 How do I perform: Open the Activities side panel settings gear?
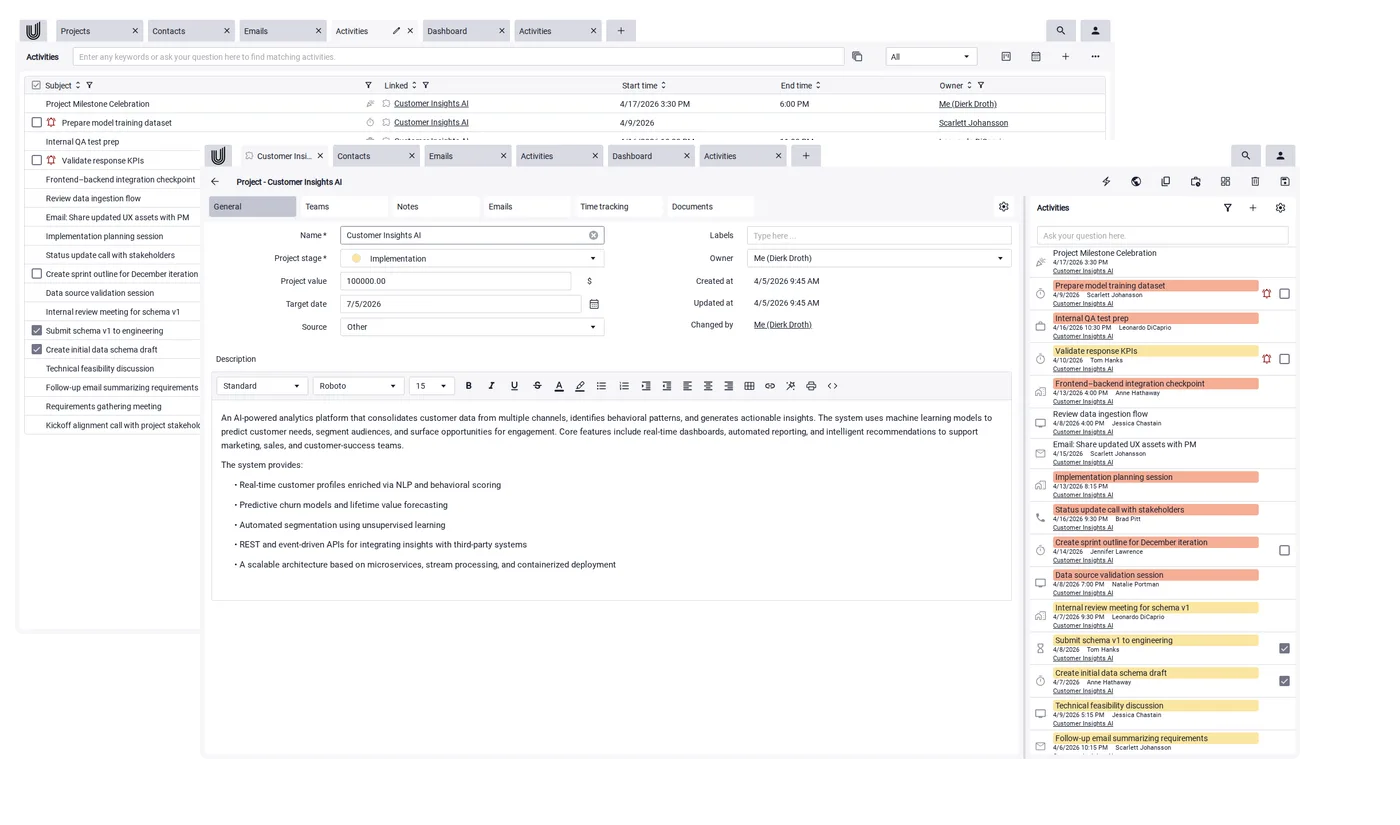tap(1280, 208)
